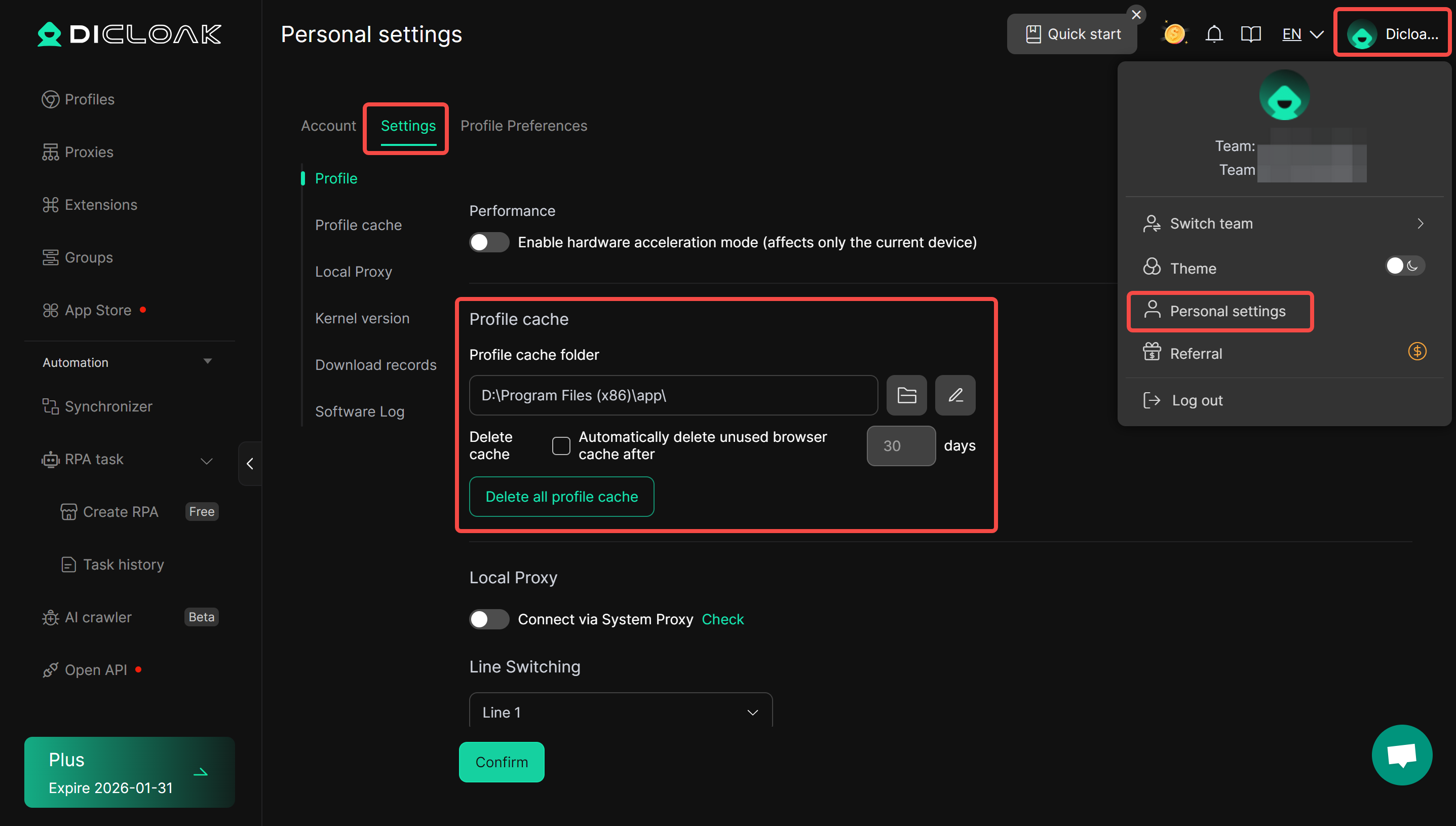Screen dimensions: 1456x826
Task: Click the gold coin reward icon
Action: coord(1174,34)
